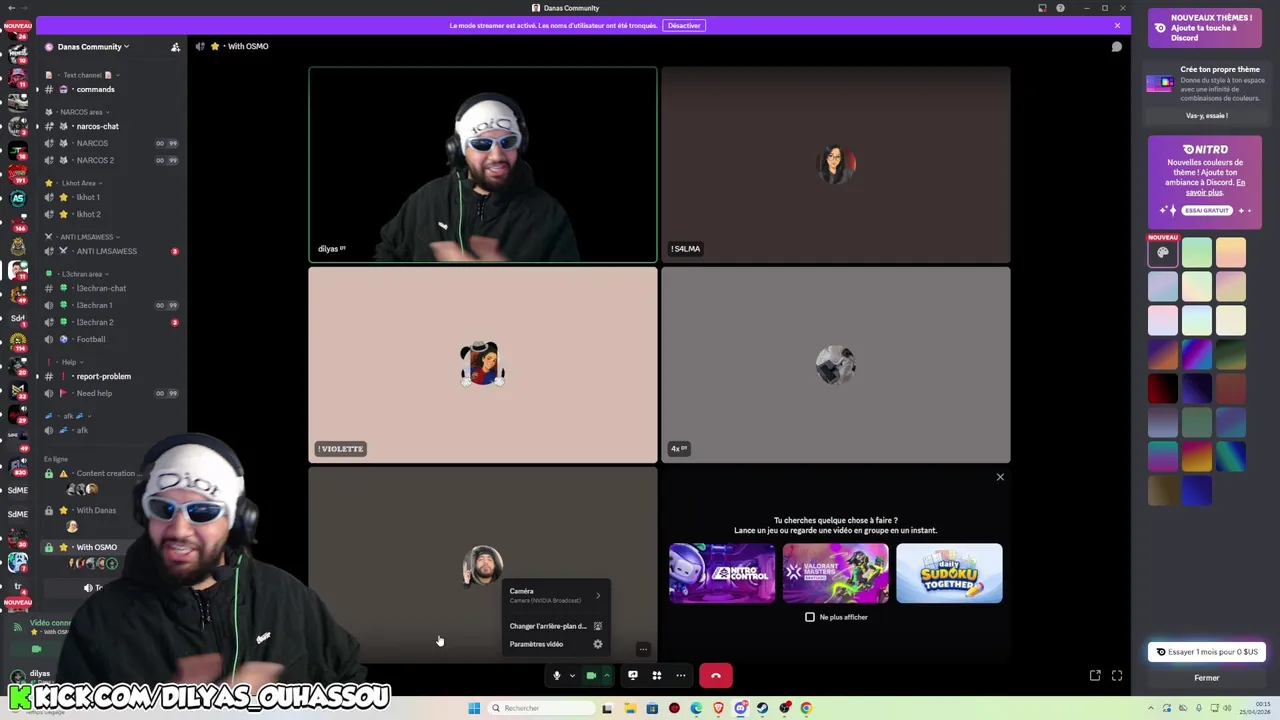Click Essayer 1 mois pour 0 $US
The image size is (1280, 720).
point(1207,652)
